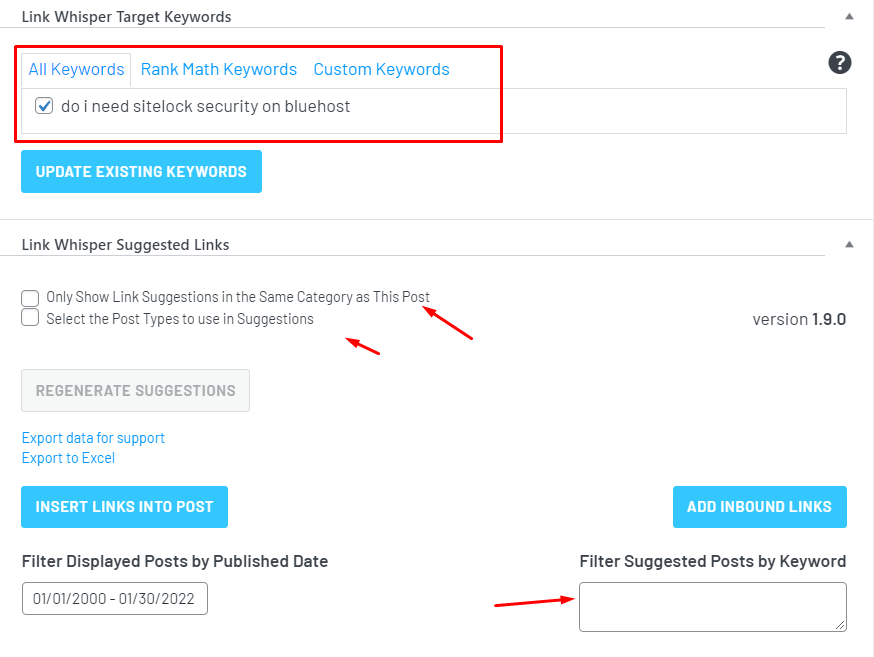Image resolution: width=874 pixels, height=657 pixels.
Task: Click the Link Whisper Target Keywords header
Action: point(124,16)
